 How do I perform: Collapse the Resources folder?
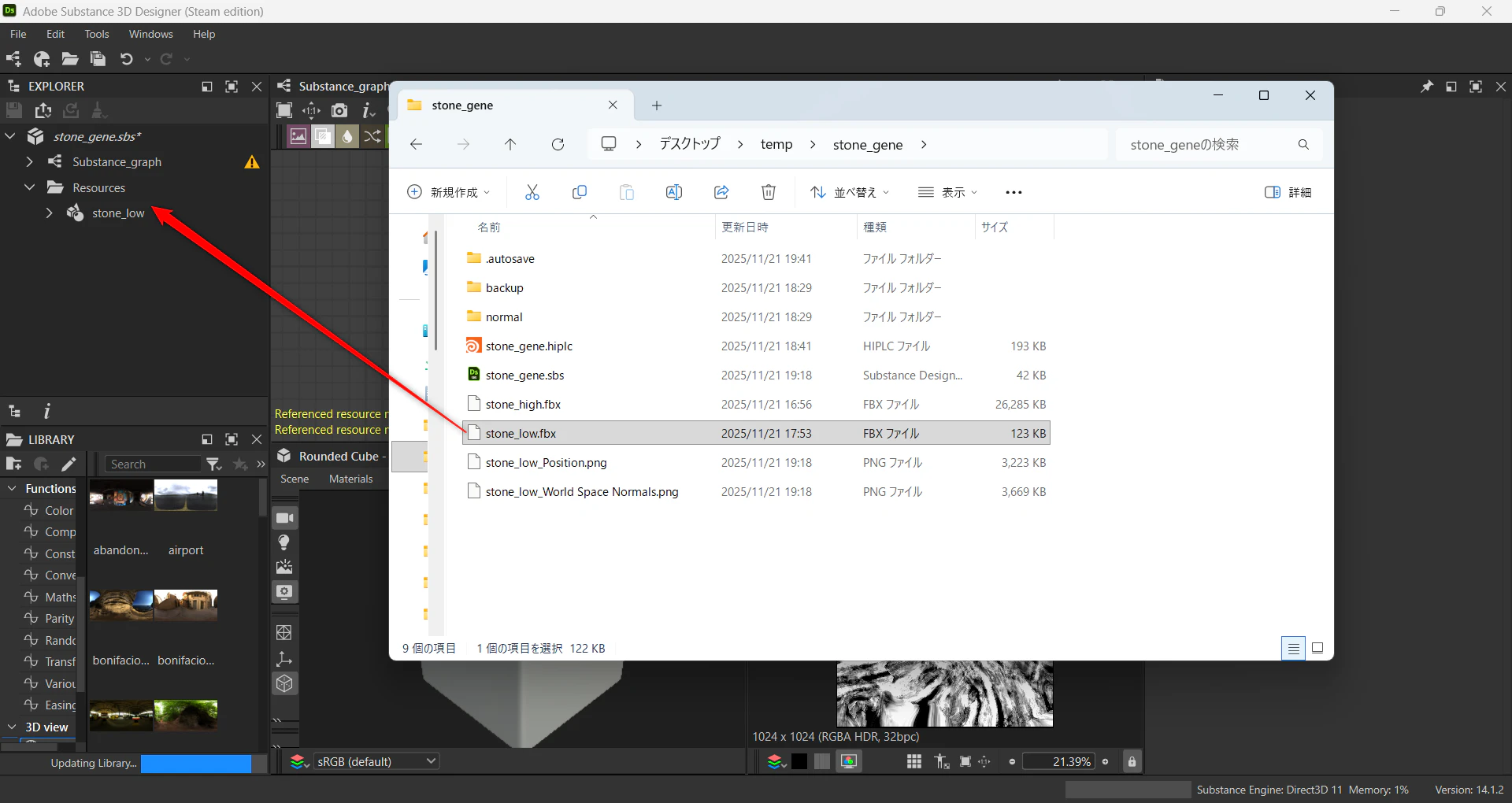tap(30, 187)
